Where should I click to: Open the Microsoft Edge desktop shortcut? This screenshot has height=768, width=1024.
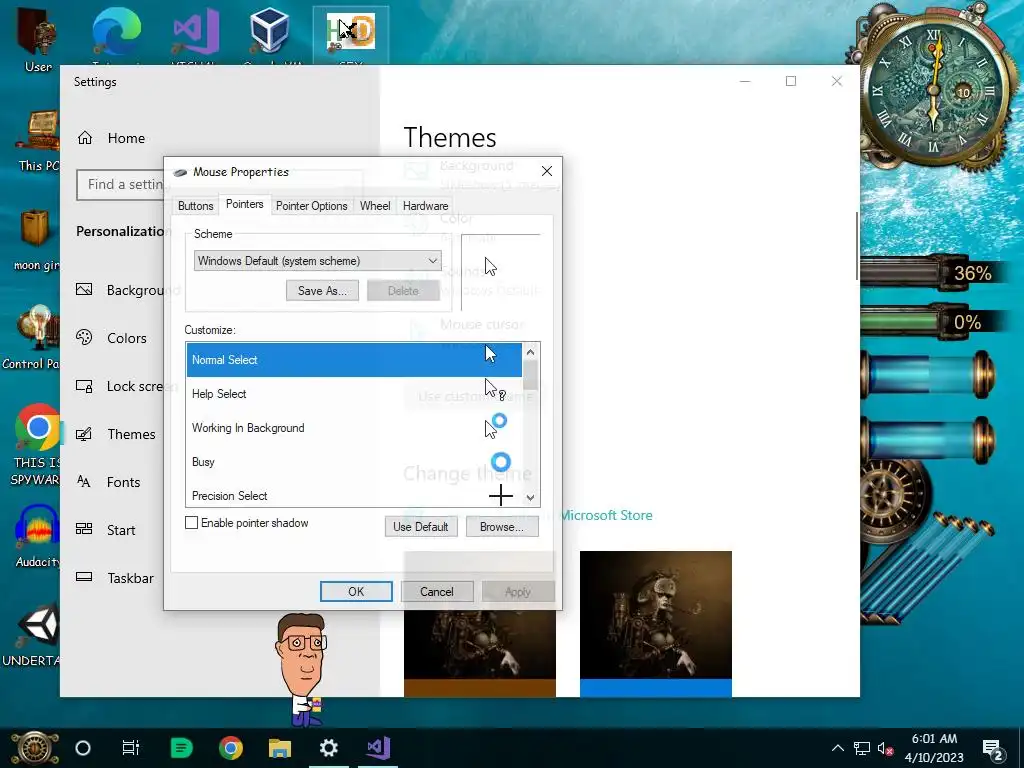tap(117, 33)
